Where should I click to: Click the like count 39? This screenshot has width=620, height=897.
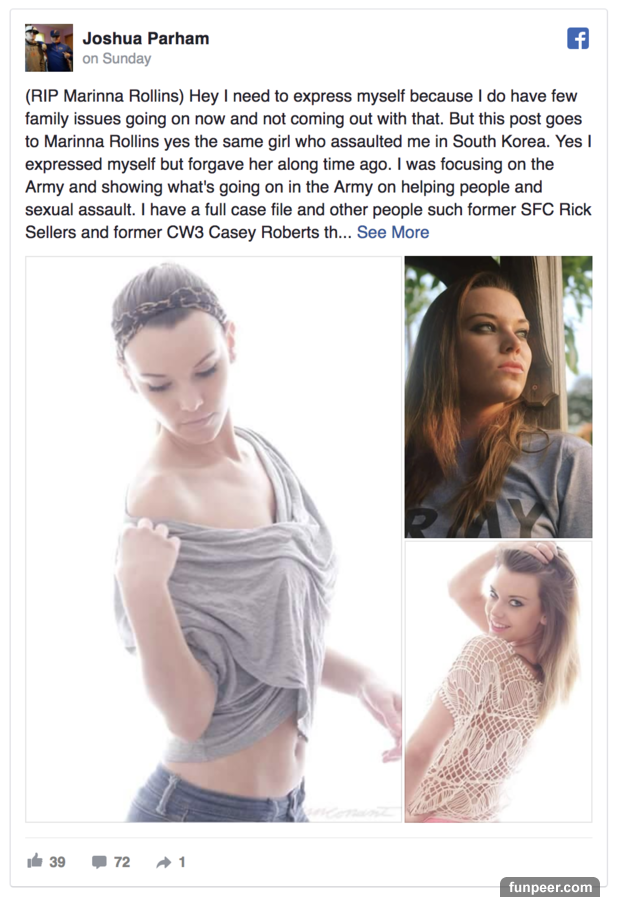point(57,862)
